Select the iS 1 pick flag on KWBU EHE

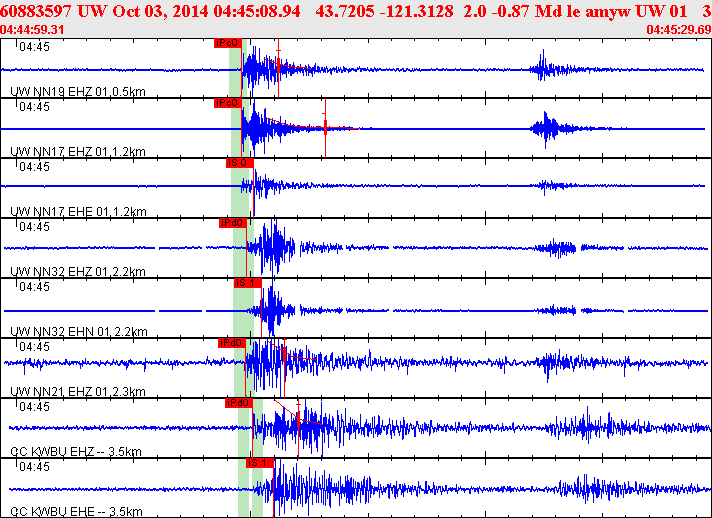(260, 463)
